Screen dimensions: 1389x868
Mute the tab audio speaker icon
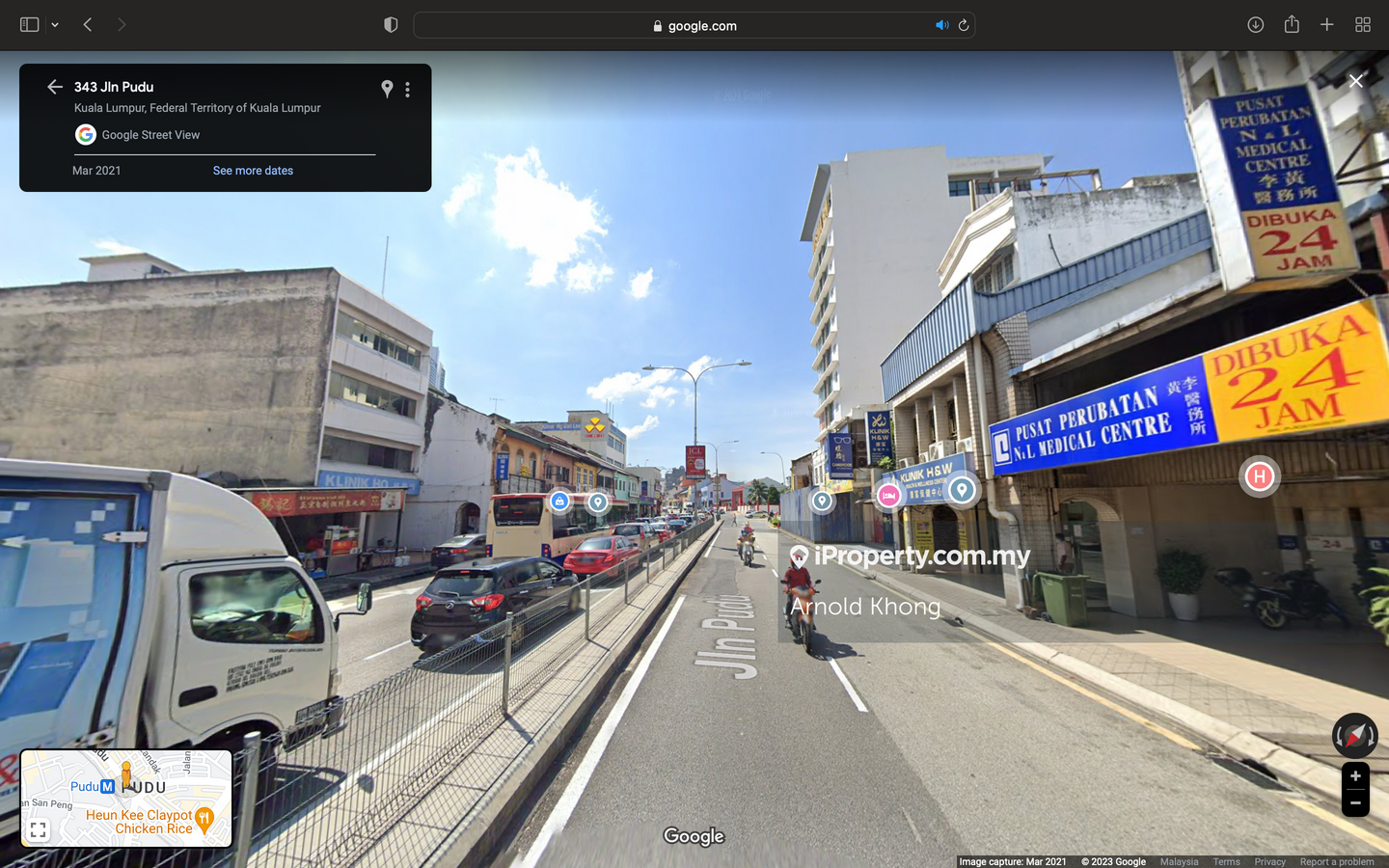click(941, 25)
